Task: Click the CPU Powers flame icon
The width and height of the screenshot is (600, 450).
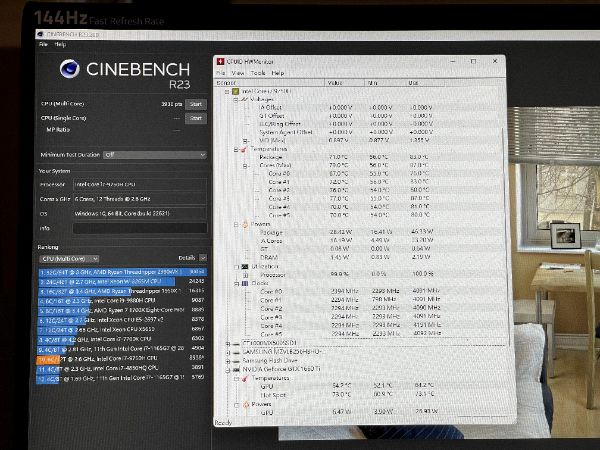Action: click(245, 224)
